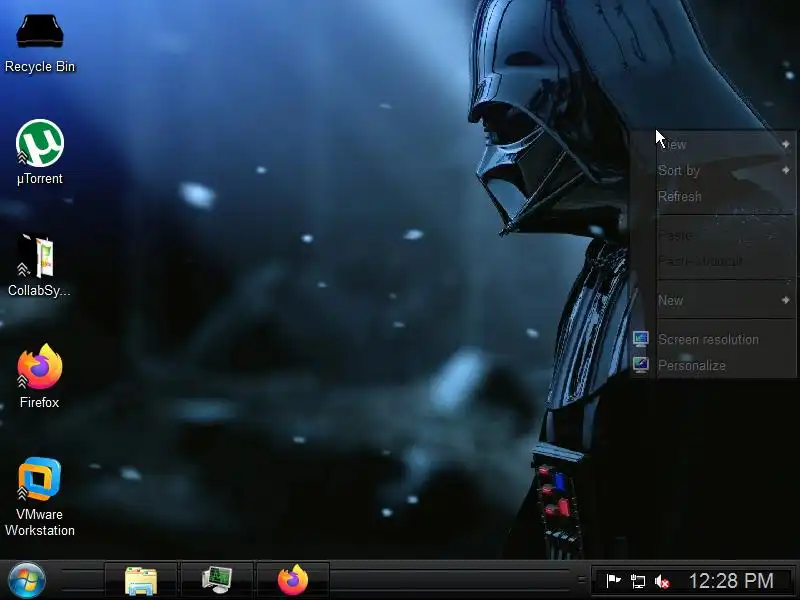Open File Explorer from the taskbar
The height and width of the screenshot is (600, 800).
click(141, 581)
